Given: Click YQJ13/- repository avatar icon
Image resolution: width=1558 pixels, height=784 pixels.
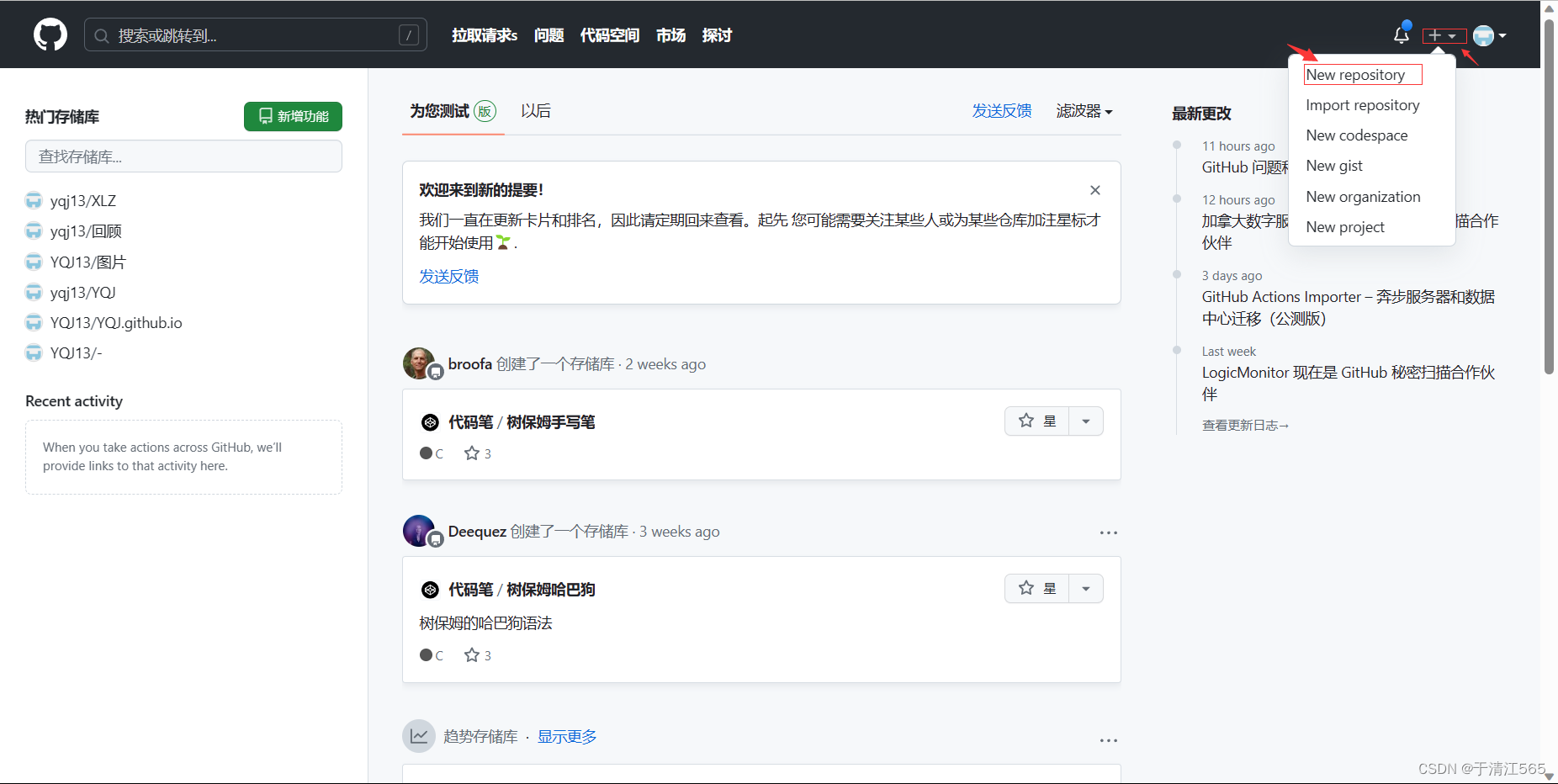Looking at the screenshot, I should click(34, 352).
